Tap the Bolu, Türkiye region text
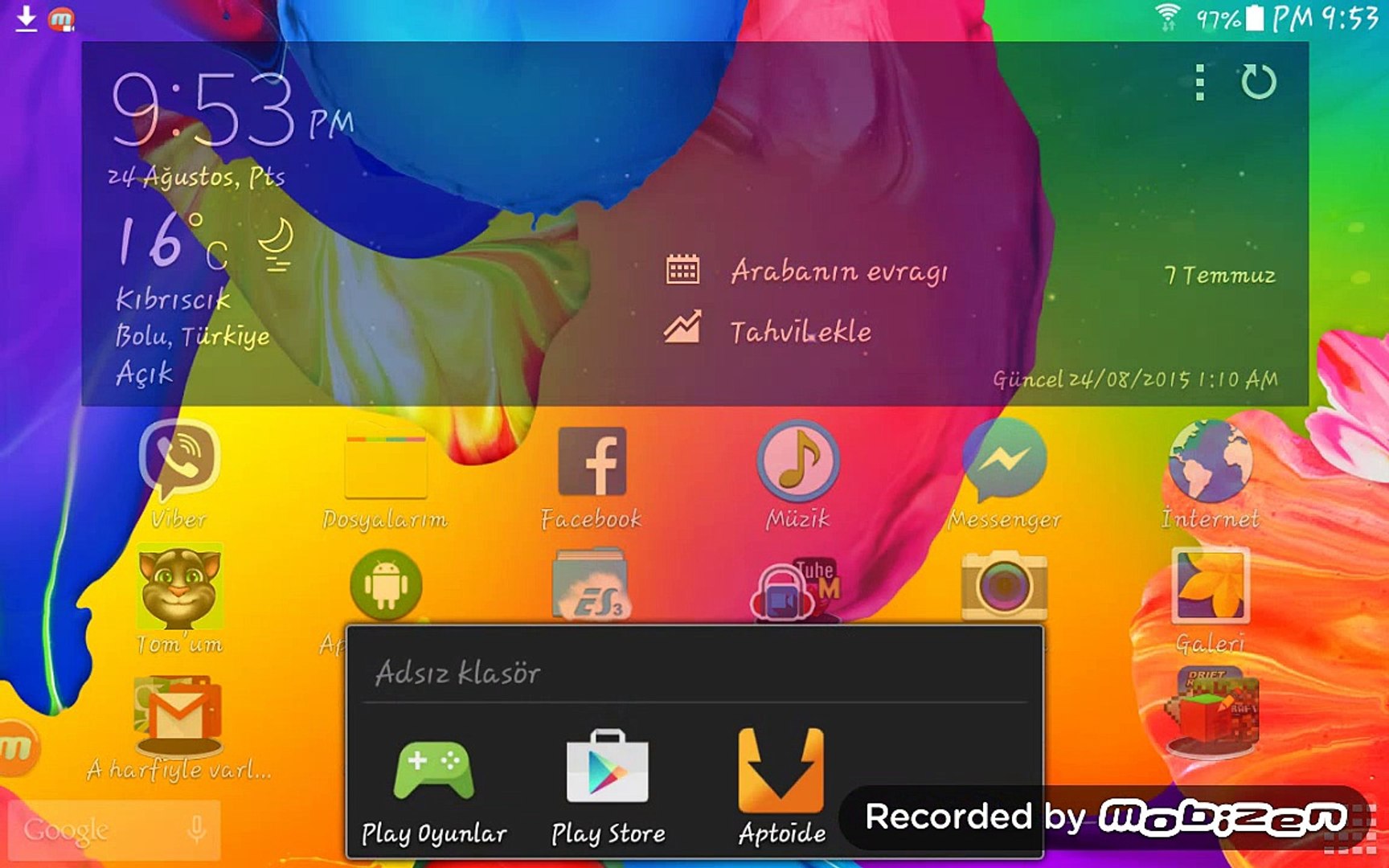This screenshot has height=868, width=1389. coord(193,336)
